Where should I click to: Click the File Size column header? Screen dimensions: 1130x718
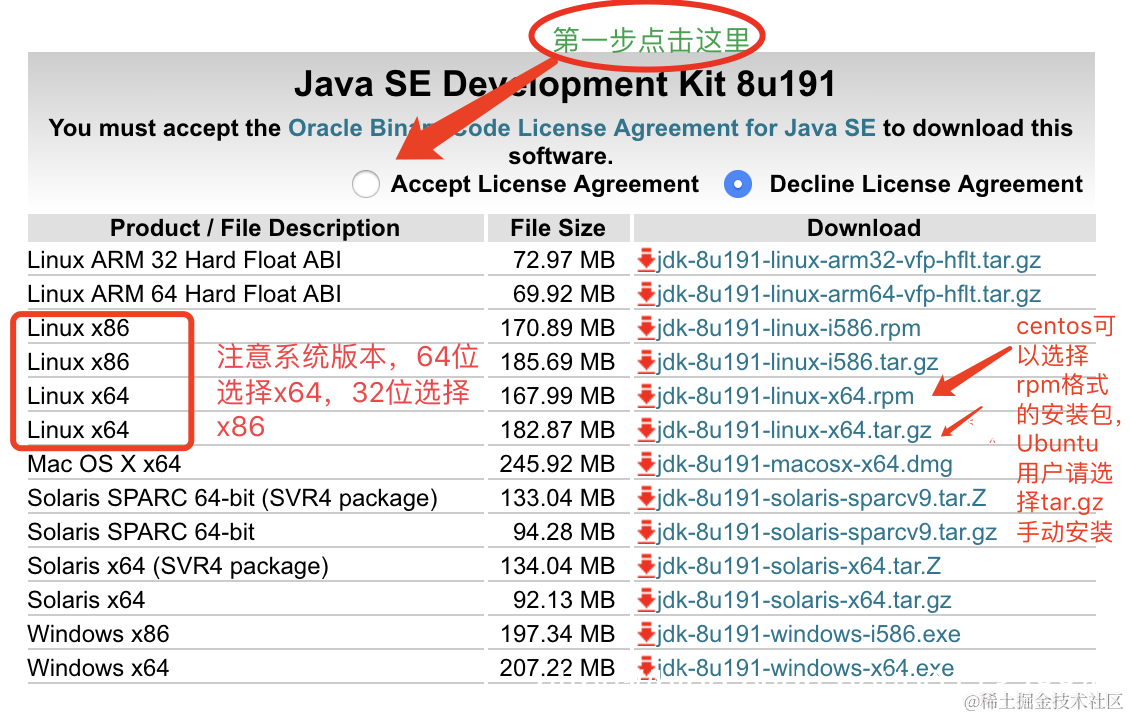point(559,228)
